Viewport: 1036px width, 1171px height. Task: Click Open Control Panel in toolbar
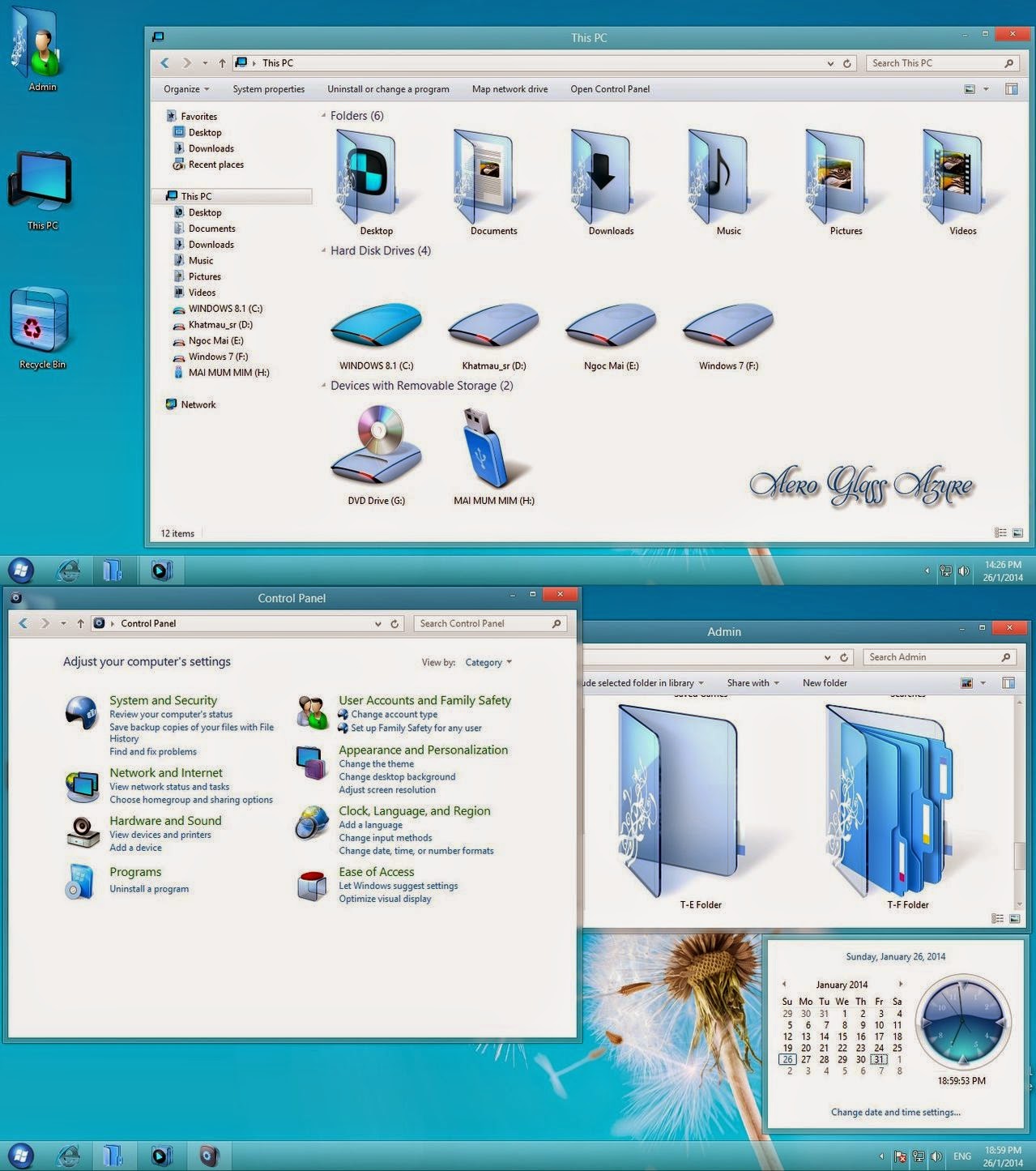pyautogui.click(x=609, y=89)
